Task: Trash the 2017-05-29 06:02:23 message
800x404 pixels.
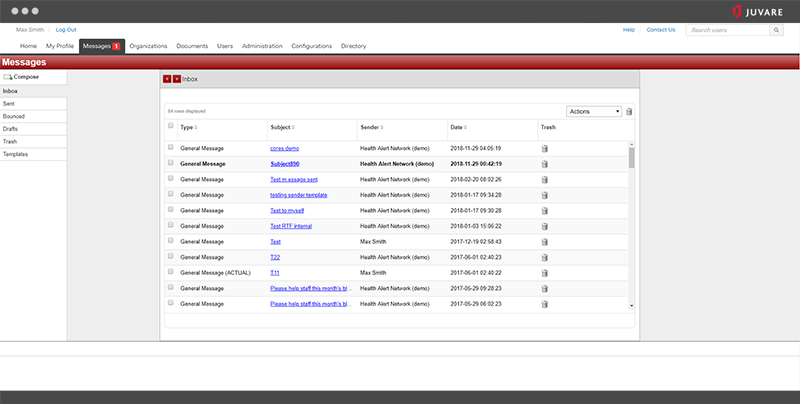Action: coord(544,304)
